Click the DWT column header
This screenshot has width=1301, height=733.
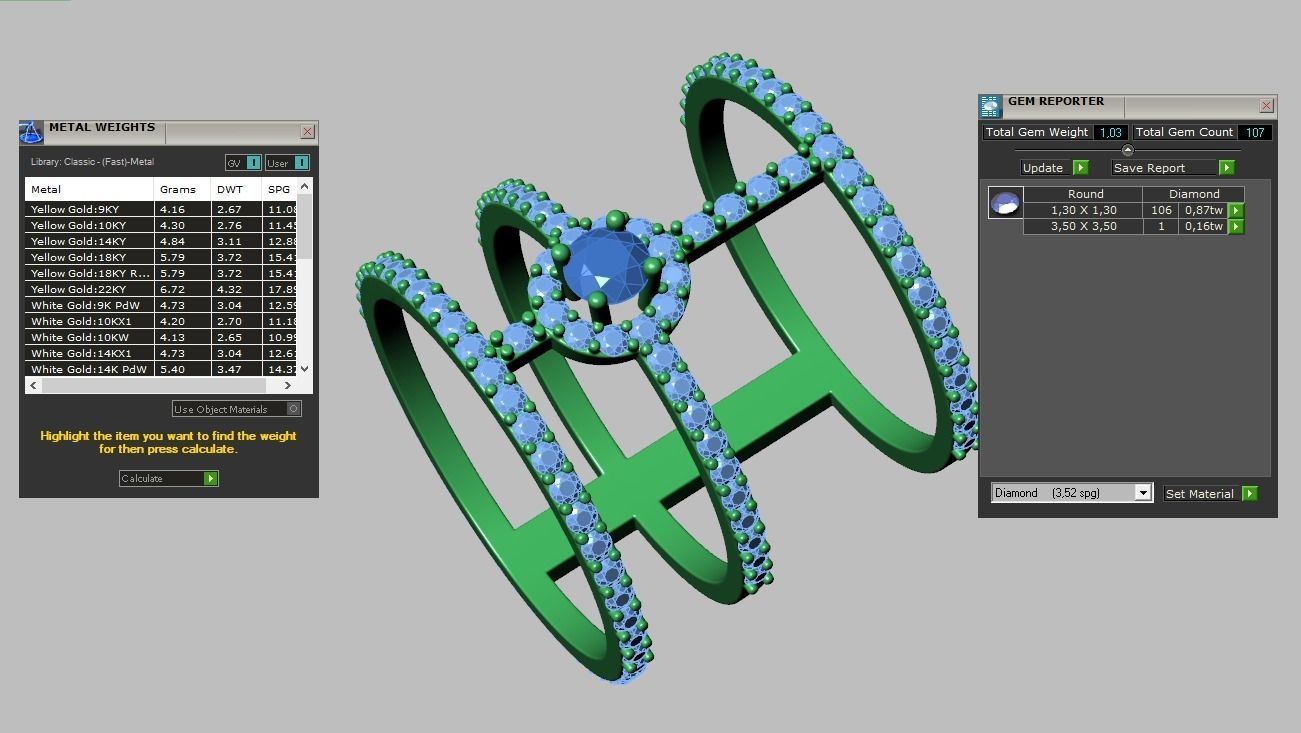point(236,189)
